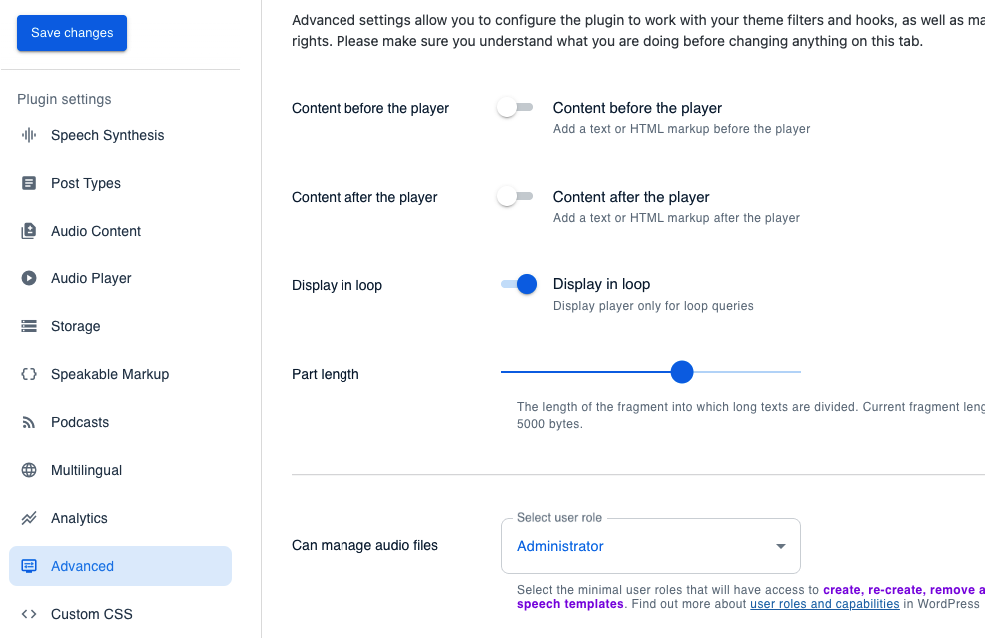
Task: Open the Select user role dropdown
Action: tap(651, 546)
